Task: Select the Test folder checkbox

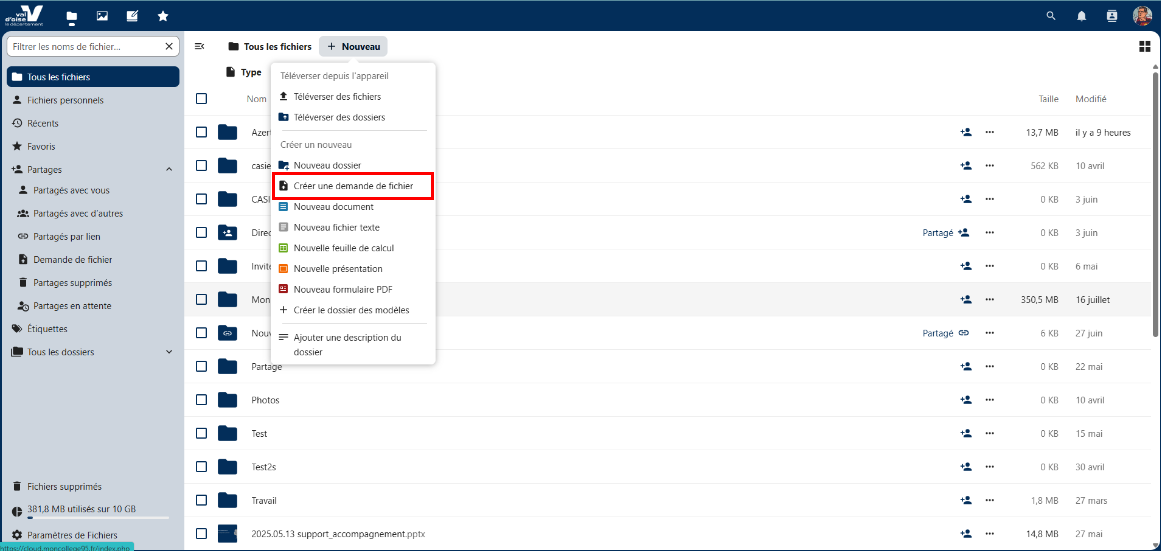Action: (202, 433)
